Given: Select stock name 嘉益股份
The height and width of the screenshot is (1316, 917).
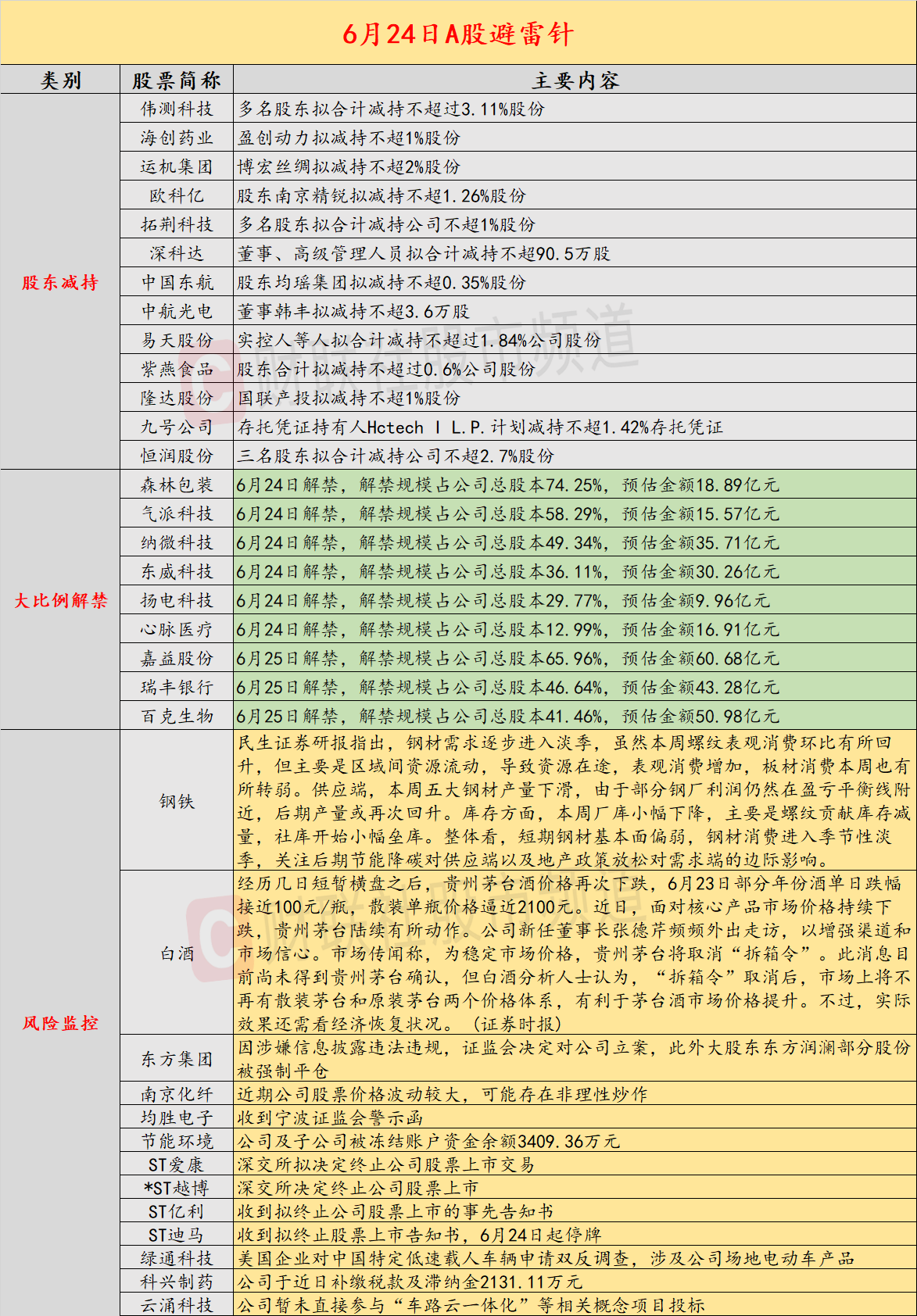Looking at the screenshot, I should pos(177,658).
